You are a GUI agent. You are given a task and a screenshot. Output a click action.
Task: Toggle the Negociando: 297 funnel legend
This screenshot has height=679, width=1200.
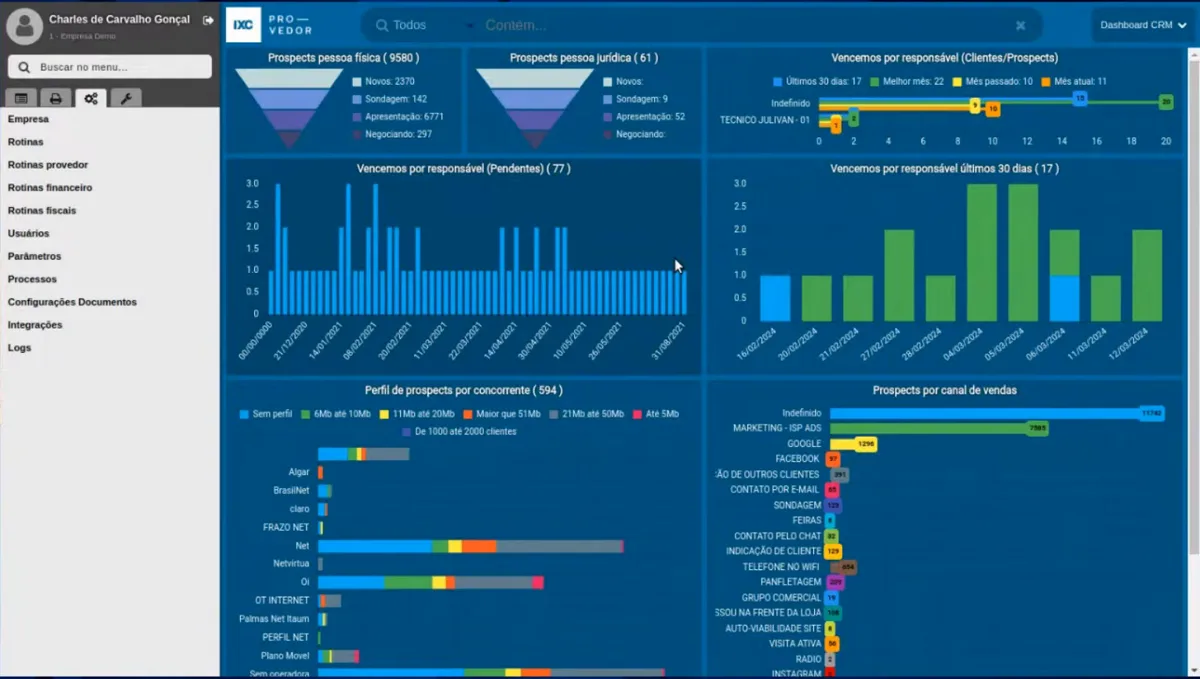392,134
